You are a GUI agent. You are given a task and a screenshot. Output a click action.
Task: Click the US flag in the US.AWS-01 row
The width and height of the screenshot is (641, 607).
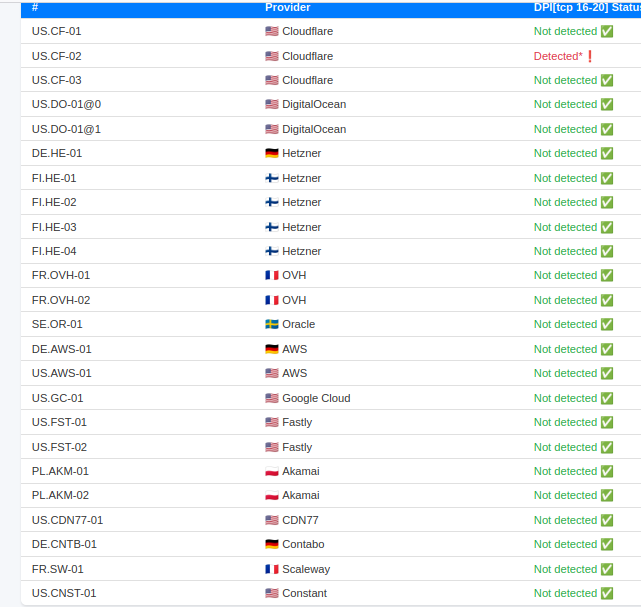coord(272,374)
